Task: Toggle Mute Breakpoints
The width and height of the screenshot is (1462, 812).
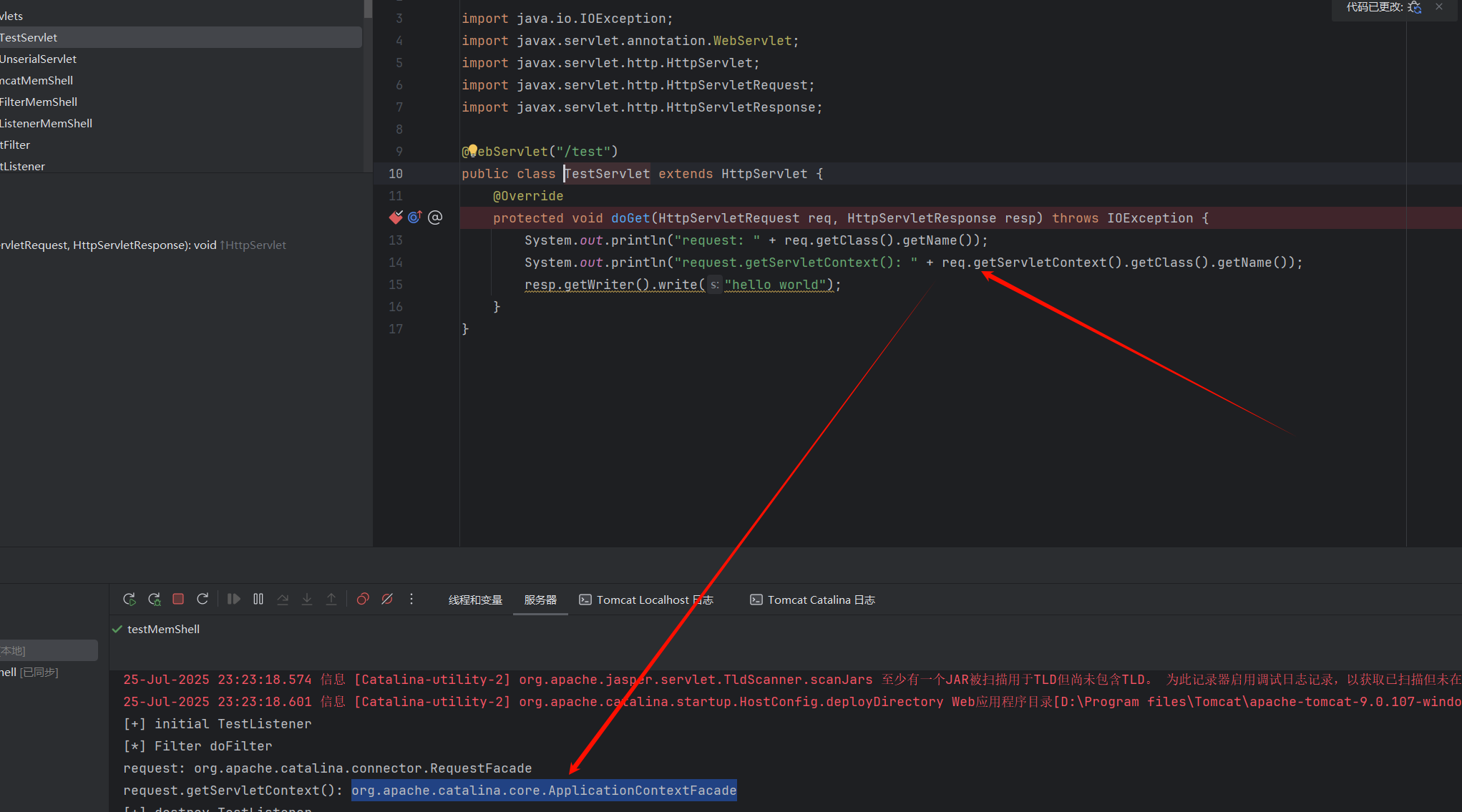Action: tap(387, 599)
